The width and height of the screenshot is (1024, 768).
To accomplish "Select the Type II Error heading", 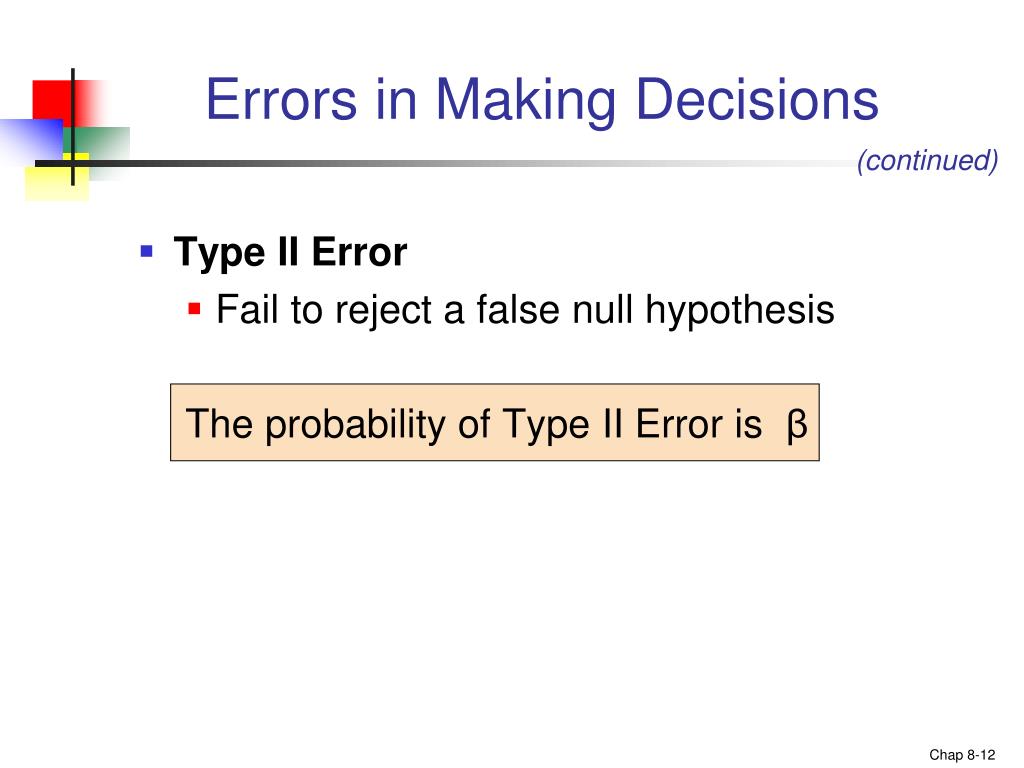I will tap(290, 253).
